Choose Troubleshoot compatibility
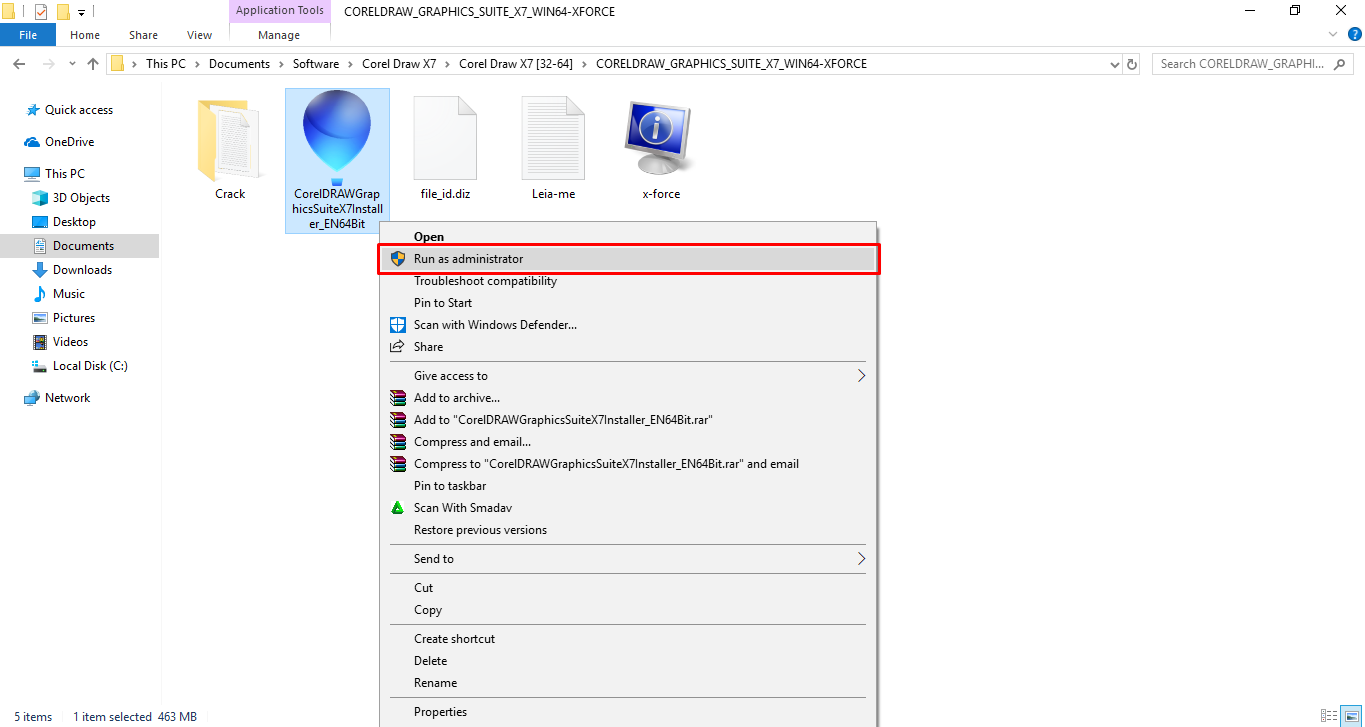Image resolution: width=1365 pixels, height=727 pixels. [628, 281]
